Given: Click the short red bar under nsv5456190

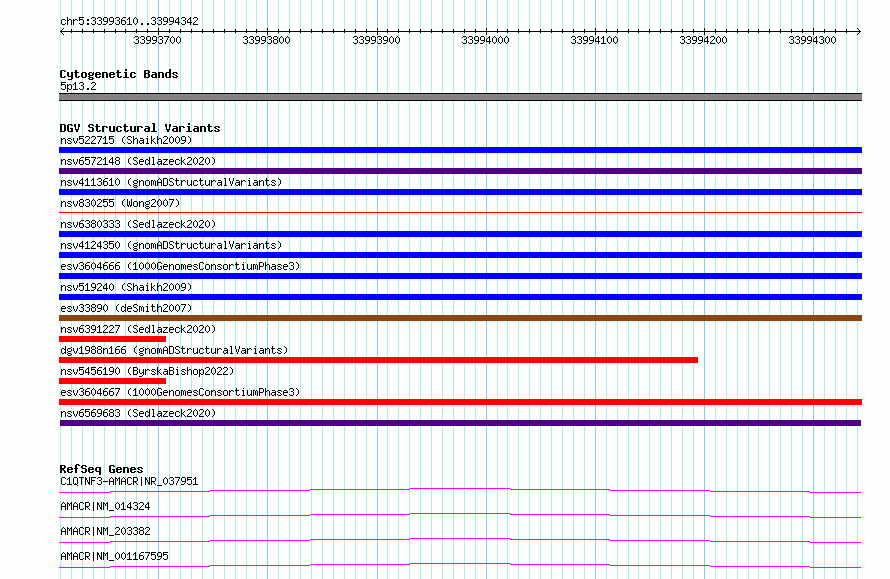Looking at the screenshot, I should point(112,381).
